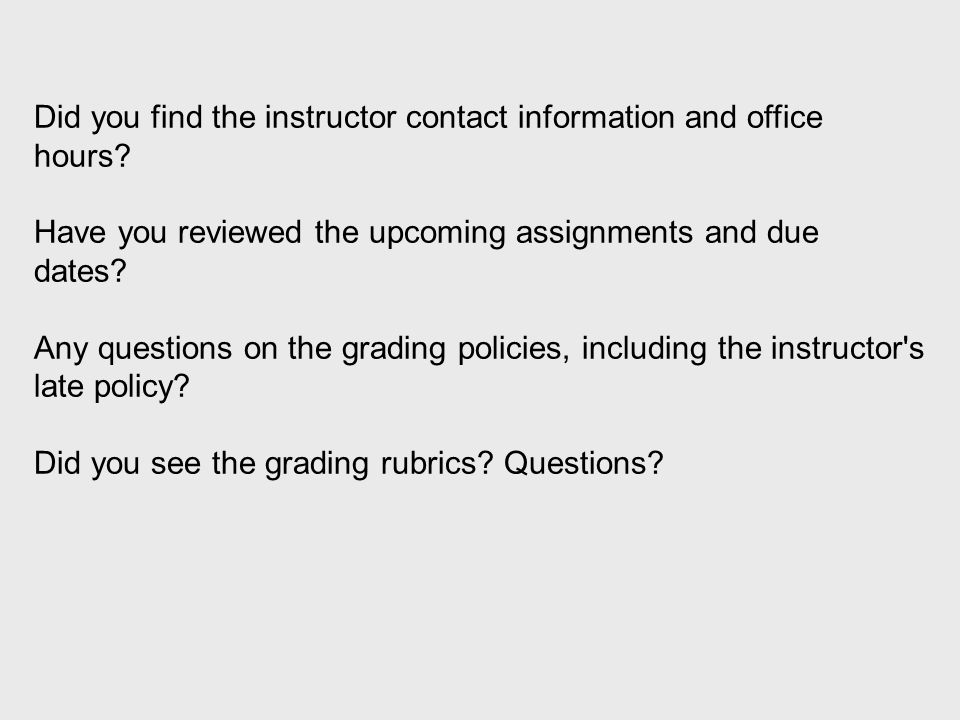Select the word 'due' before dates

tap(792, 233)
